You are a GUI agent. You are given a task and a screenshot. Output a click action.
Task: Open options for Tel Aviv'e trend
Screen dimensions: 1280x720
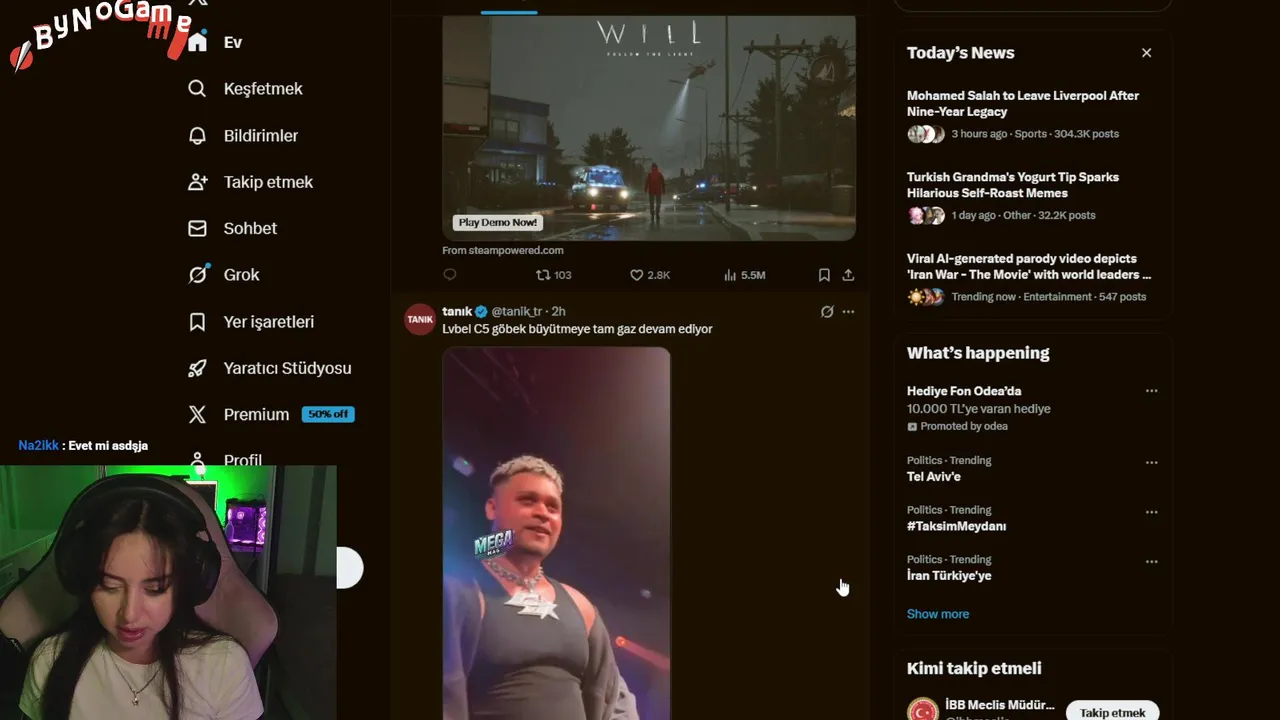1151,462
